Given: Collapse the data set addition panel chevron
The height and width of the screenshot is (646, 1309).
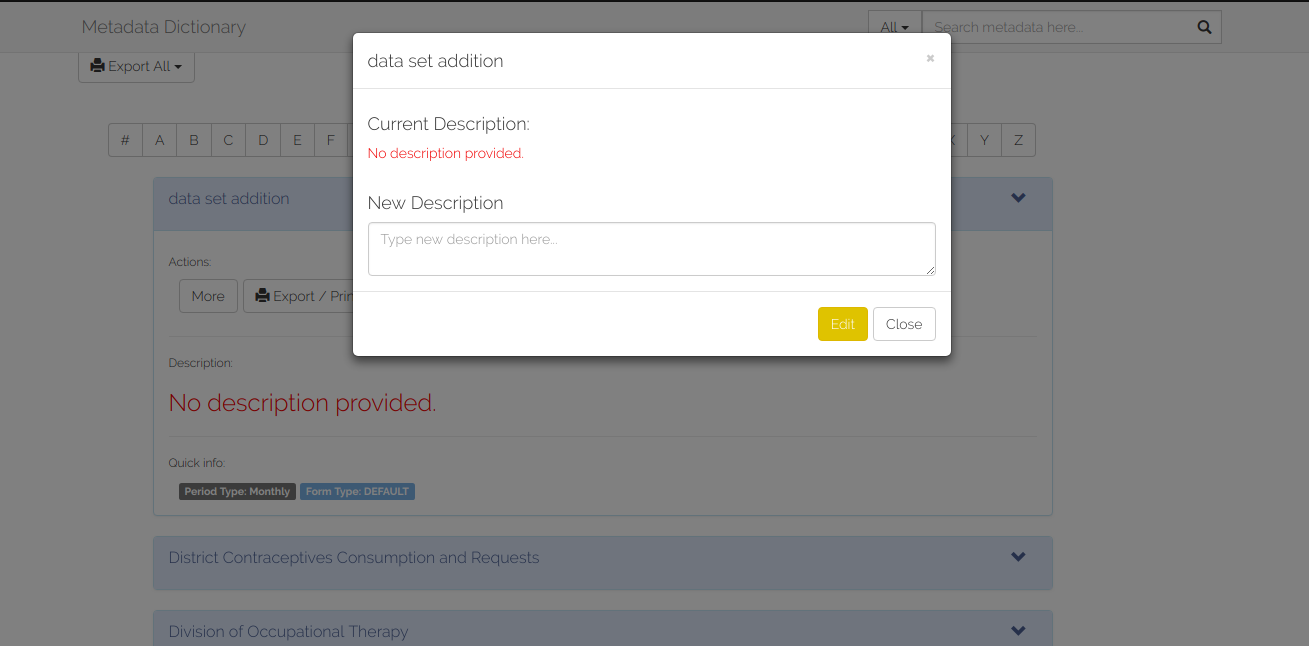Looking at the screenshot, I should click(x=1018, y=198).
